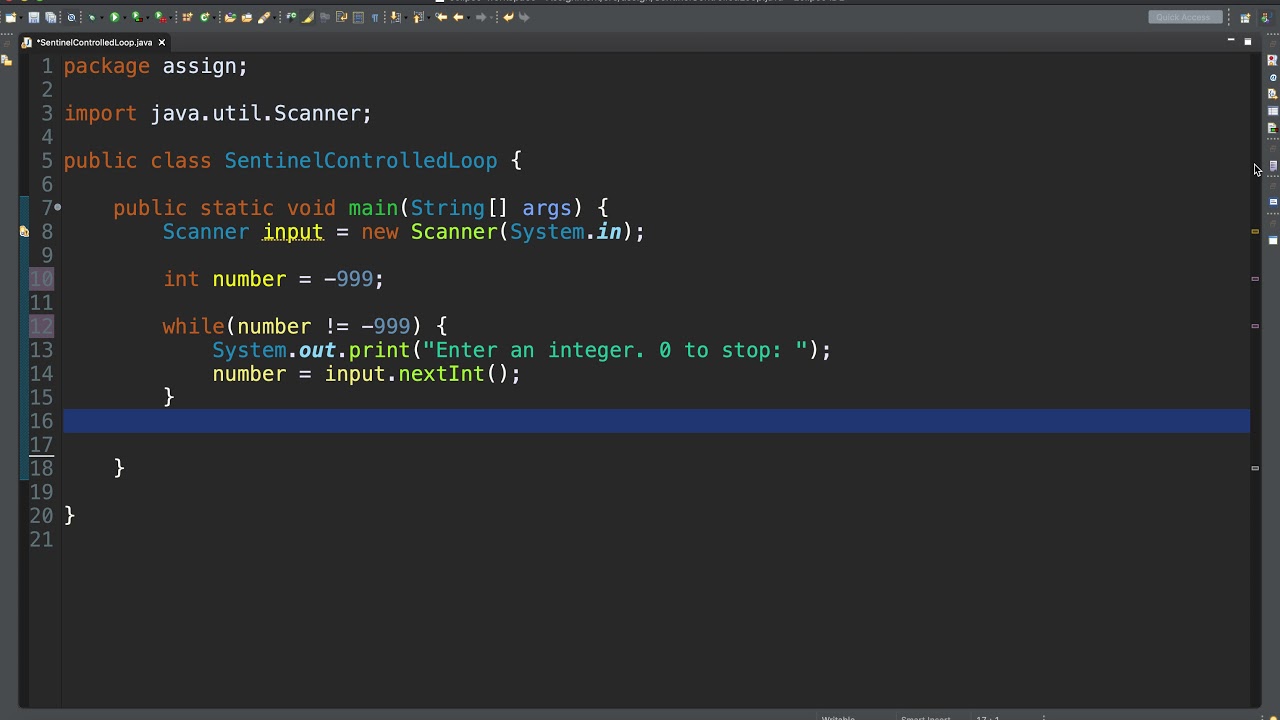Click the Open Perspective icon

click(1245, 17)
